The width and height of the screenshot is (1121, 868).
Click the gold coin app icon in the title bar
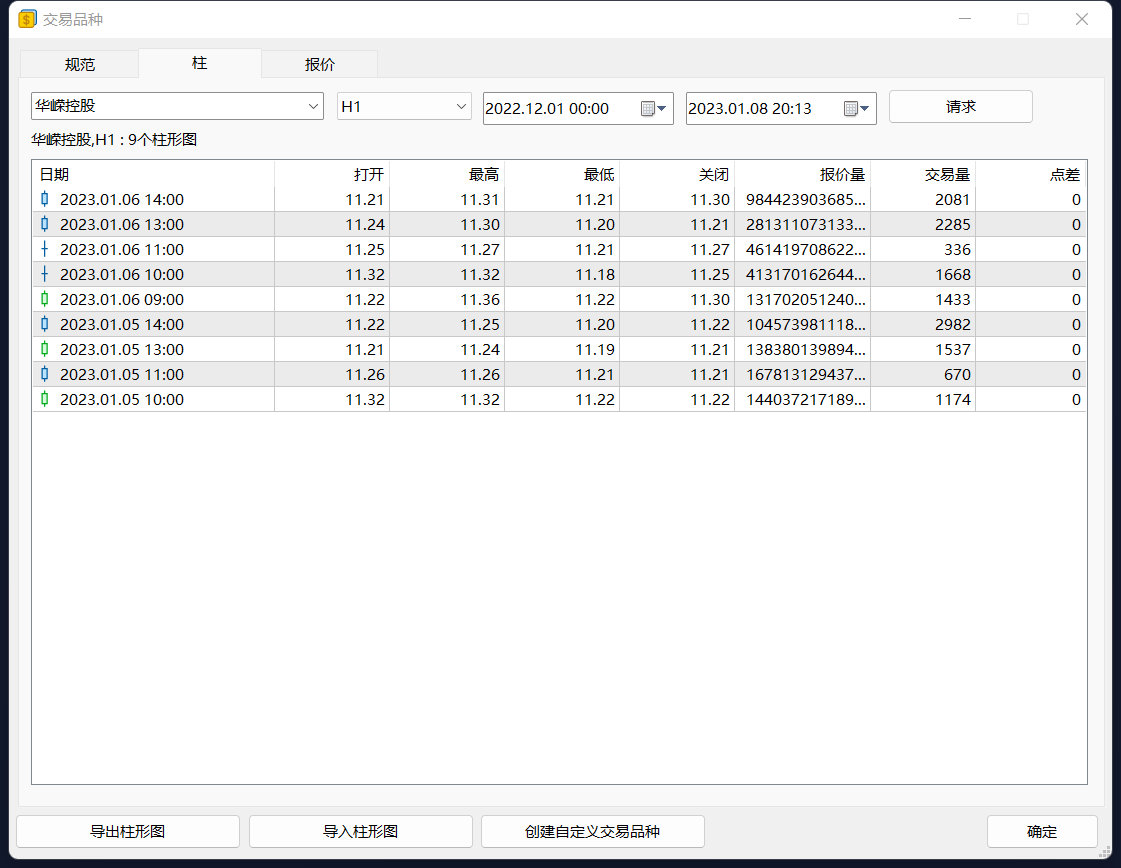pos(27,19)
